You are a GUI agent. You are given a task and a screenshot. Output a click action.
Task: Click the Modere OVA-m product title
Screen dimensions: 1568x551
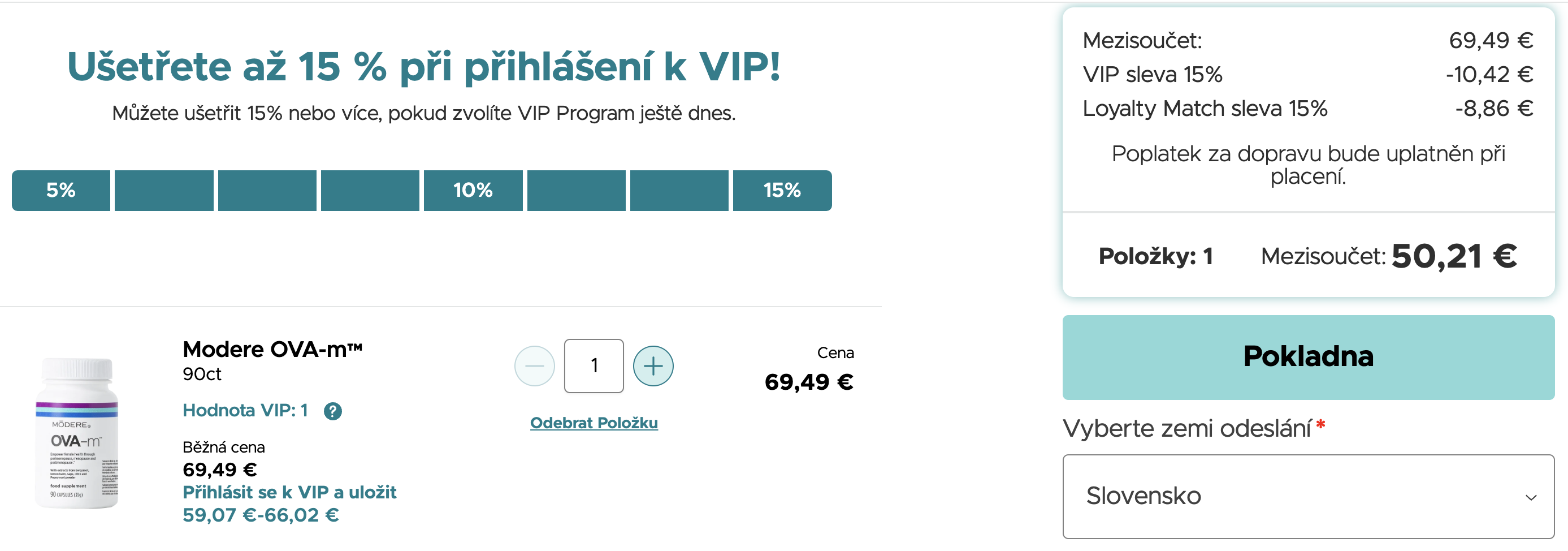tap(272, 349)
